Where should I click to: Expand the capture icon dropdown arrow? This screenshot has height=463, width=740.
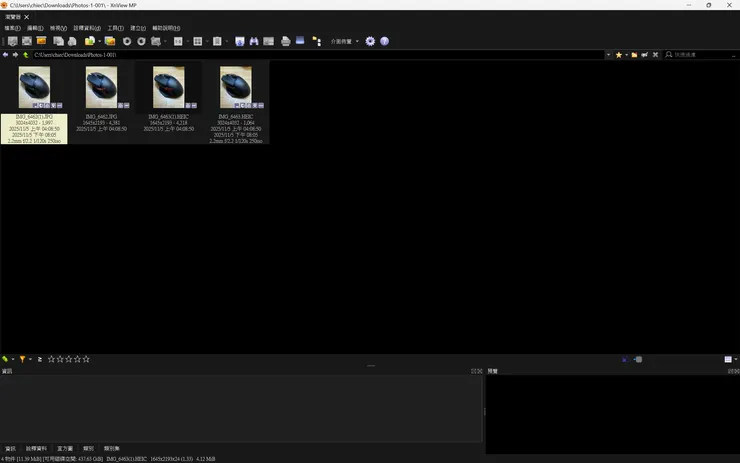[165, 42]
